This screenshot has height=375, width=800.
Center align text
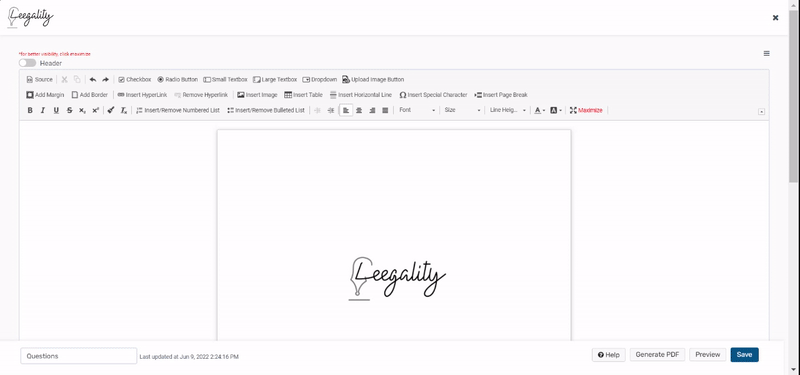point(359,110)
